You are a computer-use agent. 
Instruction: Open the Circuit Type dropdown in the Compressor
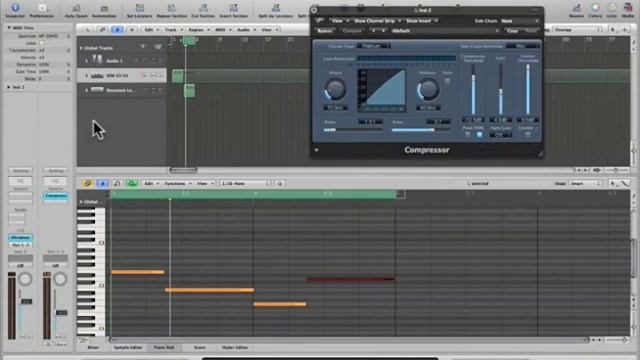click(373, 46)
